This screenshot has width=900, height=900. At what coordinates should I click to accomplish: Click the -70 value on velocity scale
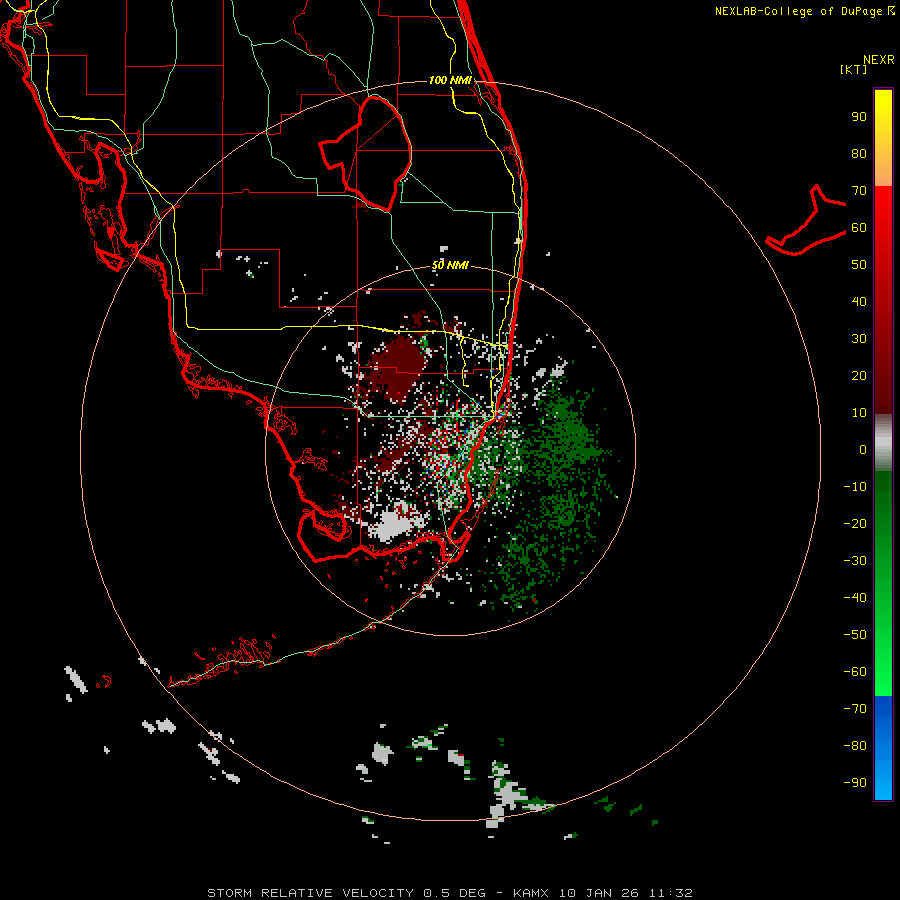click(855, 708)
